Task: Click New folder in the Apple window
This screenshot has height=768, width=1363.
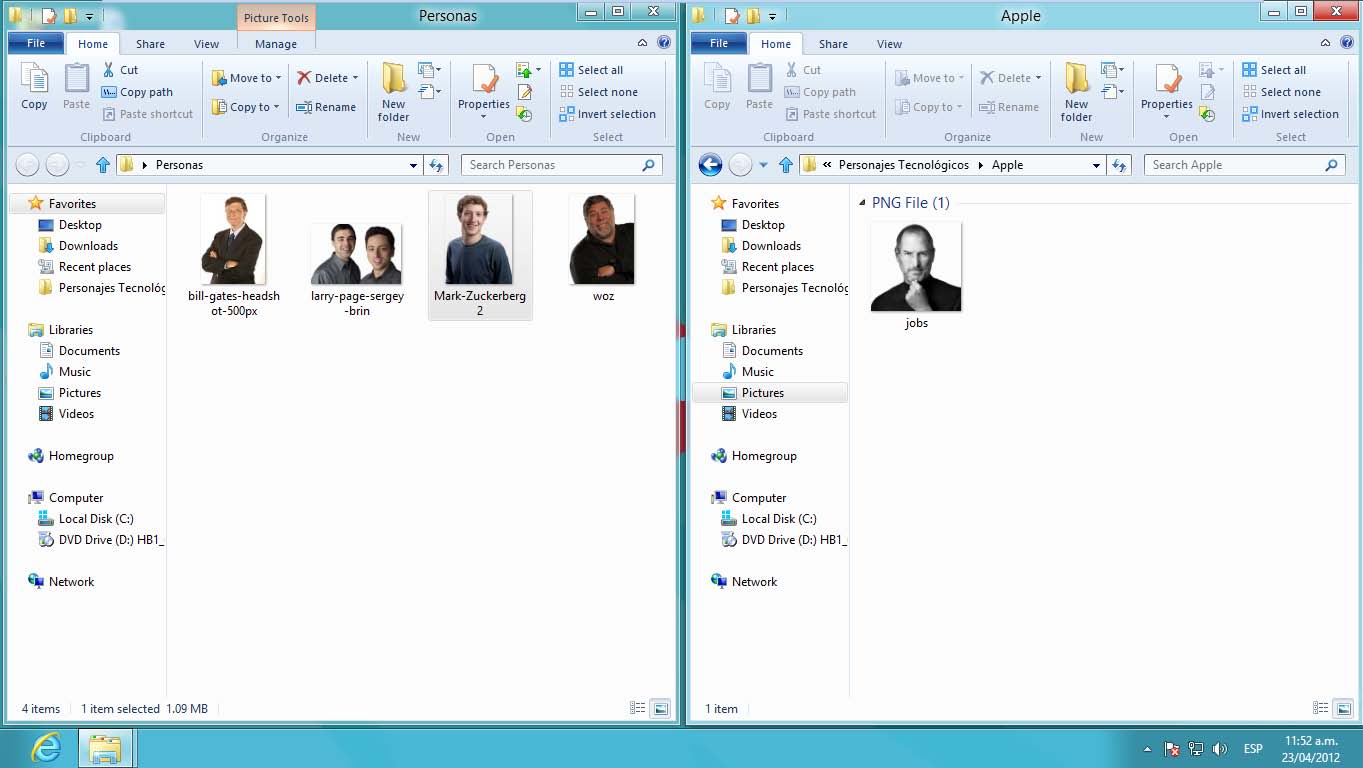Action: [x=1076, y=92]
